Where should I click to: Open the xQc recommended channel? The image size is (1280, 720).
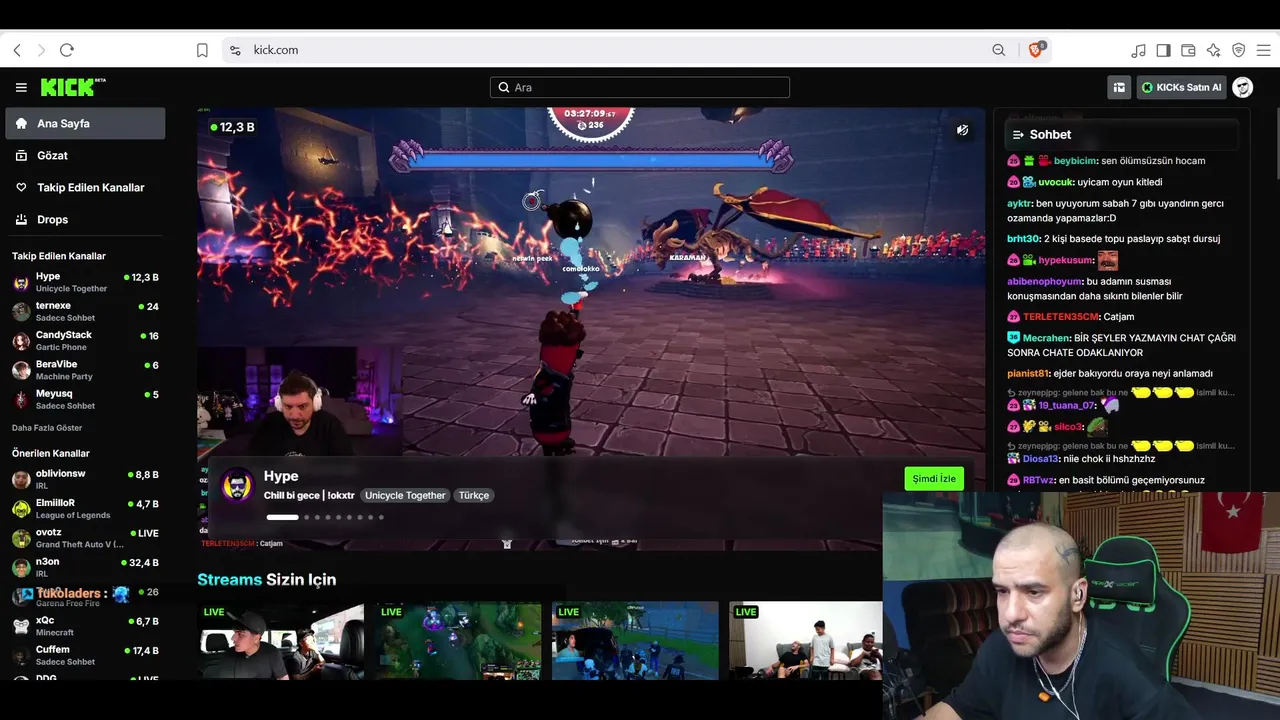[x=85, y=626]
